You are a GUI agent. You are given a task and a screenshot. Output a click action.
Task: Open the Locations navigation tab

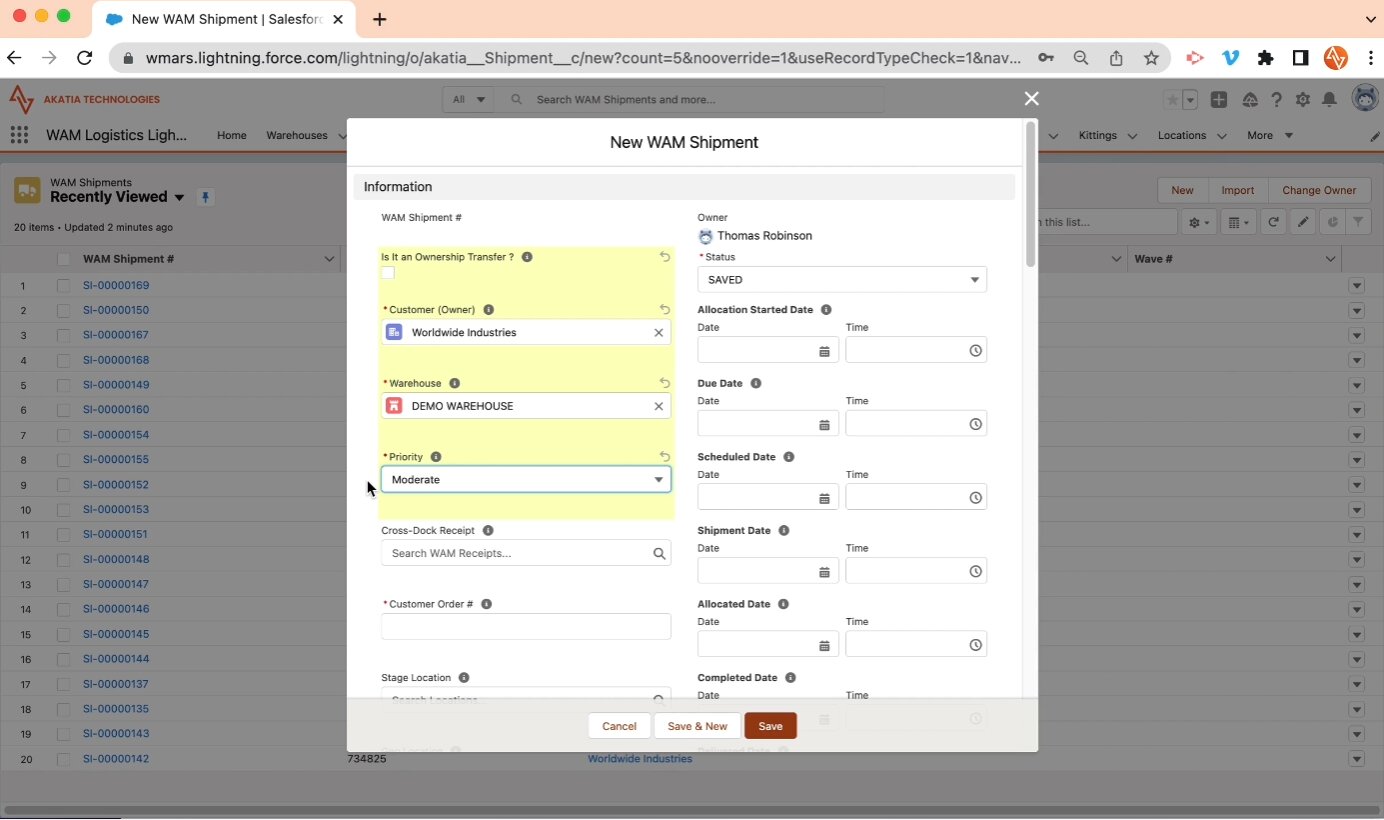coord(1181,135)
